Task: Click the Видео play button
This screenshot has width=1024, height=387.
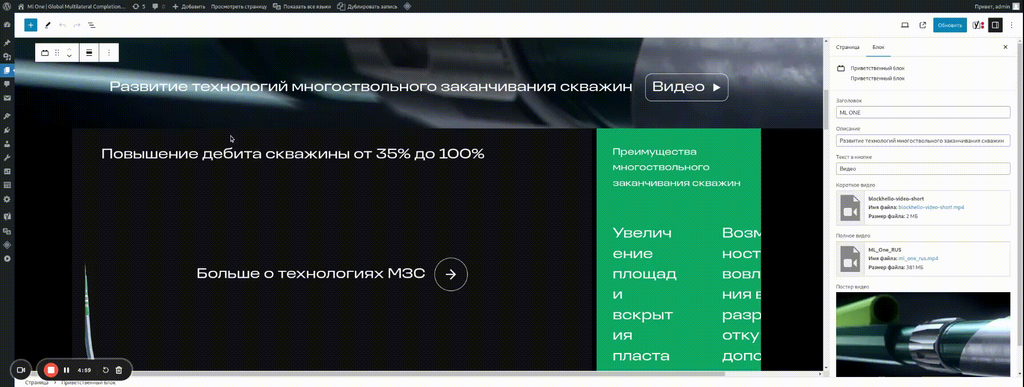Action: [686, 87]
